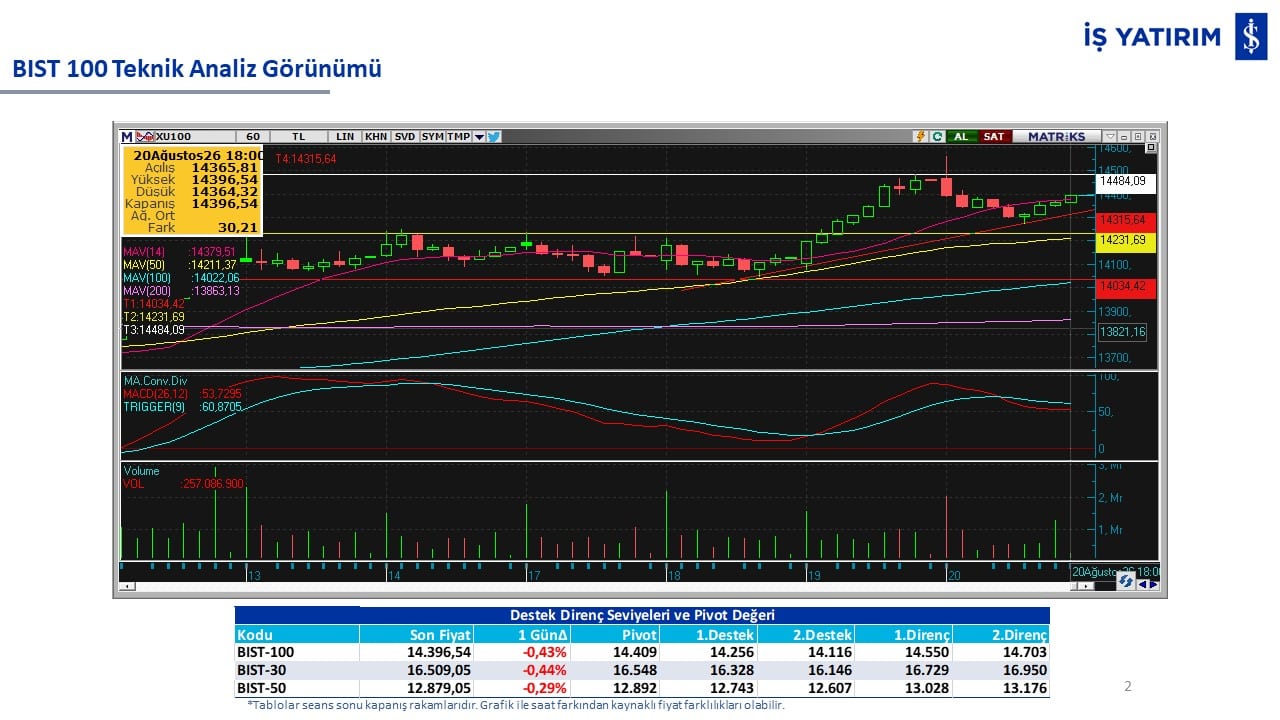Screen dimensions: 1280x720
Task: Click the Pivot column header
Action: click(x=638, y=635)
